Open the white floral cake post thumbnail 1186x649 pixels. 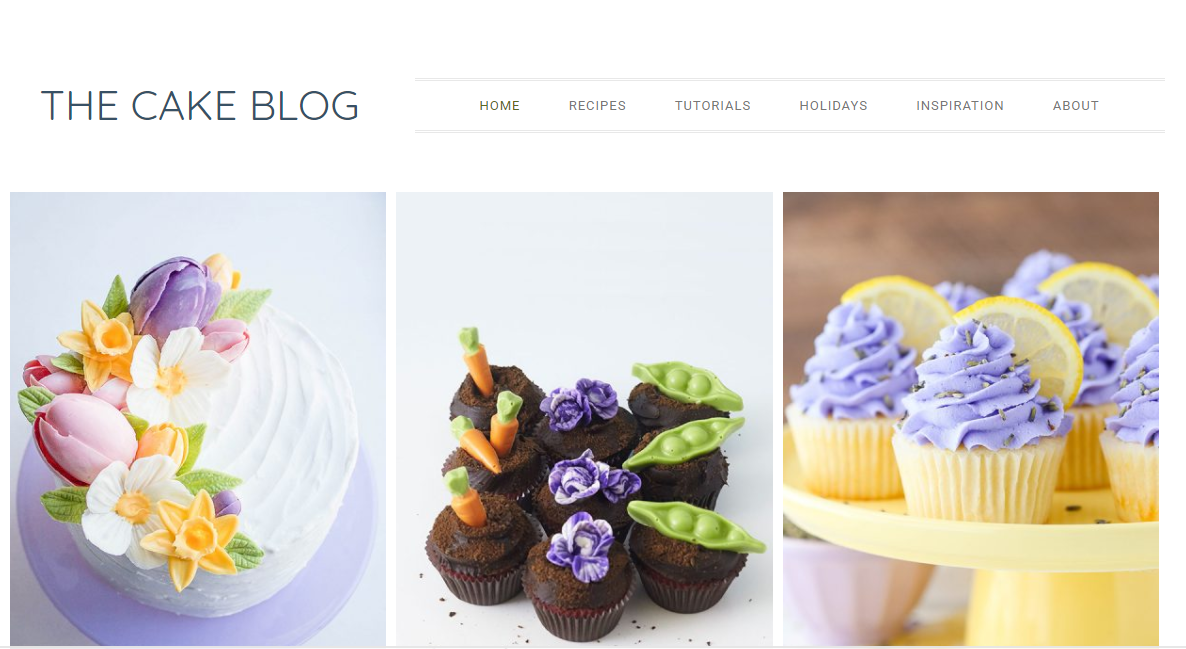point(198,419)
